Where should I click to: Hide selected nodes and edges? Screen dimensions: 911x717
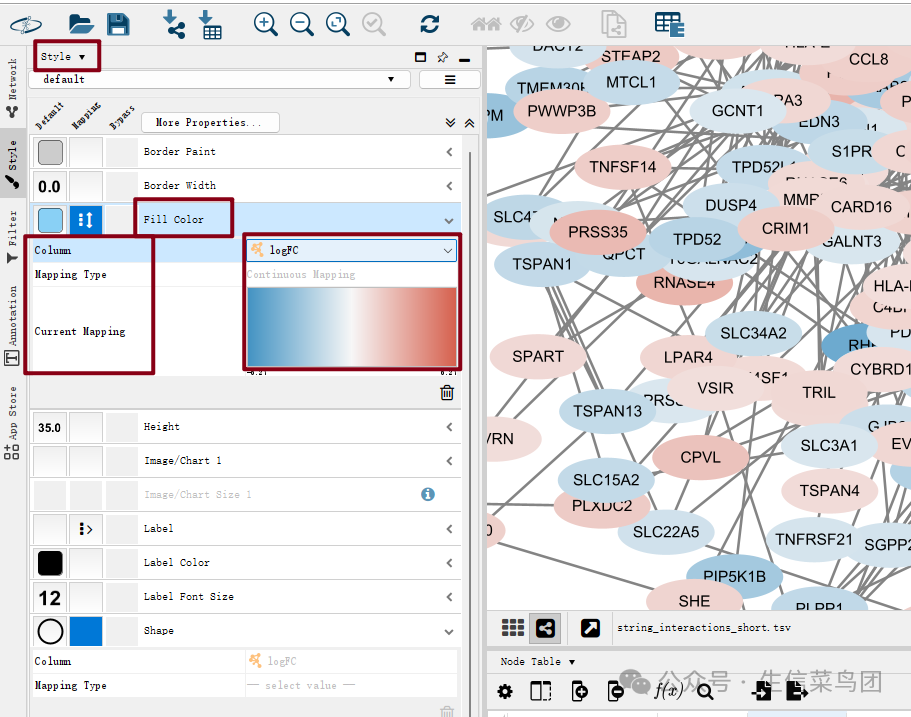522,24
